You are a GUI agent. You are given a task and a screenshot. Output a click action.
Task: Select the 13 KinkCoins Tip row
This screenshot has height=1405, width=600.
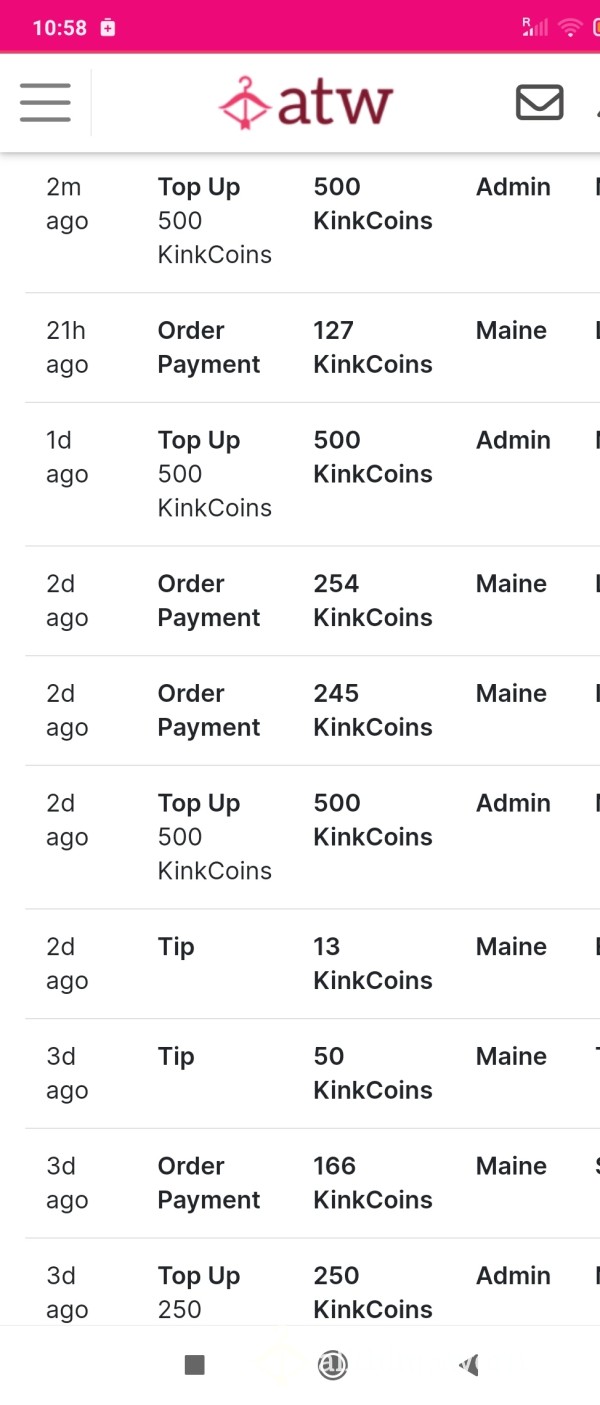point(312,964)
